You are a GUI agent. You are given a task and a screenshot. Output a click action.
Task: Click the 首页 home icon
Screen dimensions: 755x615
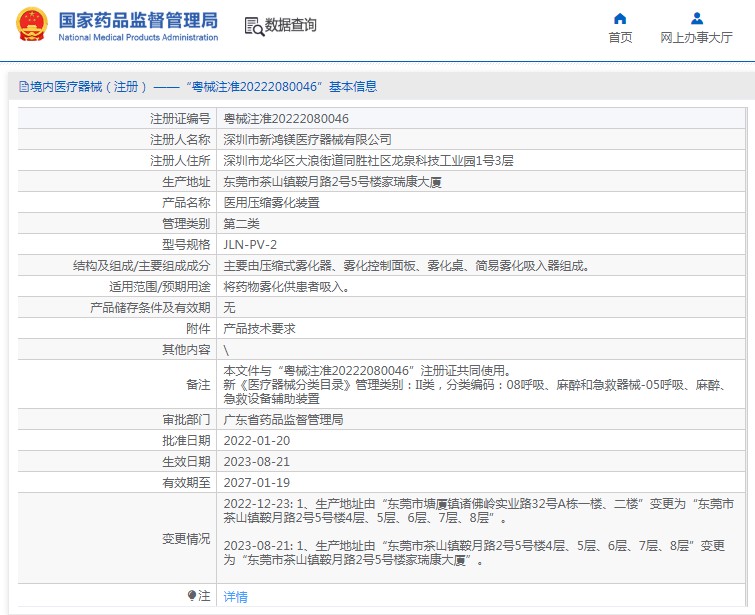click(x=620, y=18)
